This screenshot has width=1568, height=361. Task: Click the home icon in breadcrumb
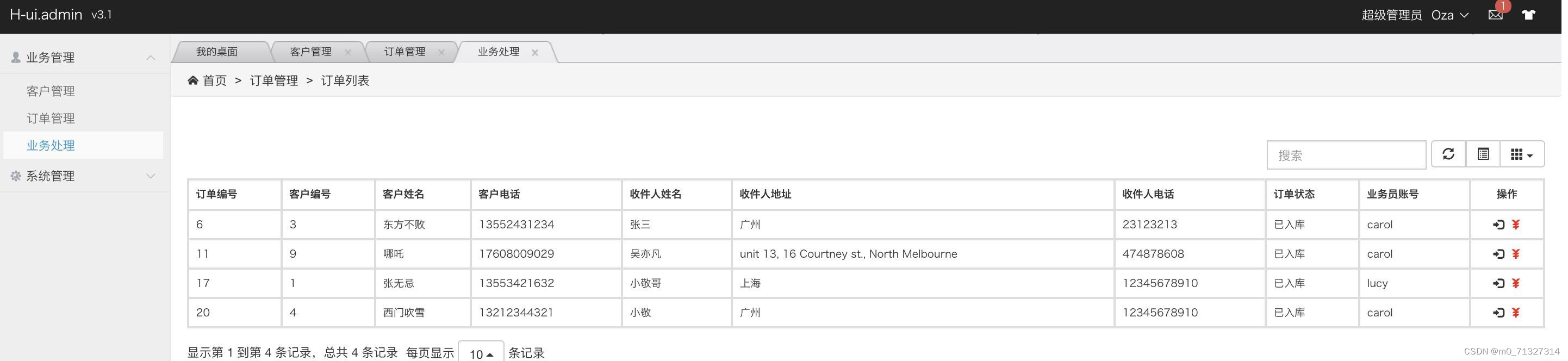pyautogui.click(x=193, y=80)
